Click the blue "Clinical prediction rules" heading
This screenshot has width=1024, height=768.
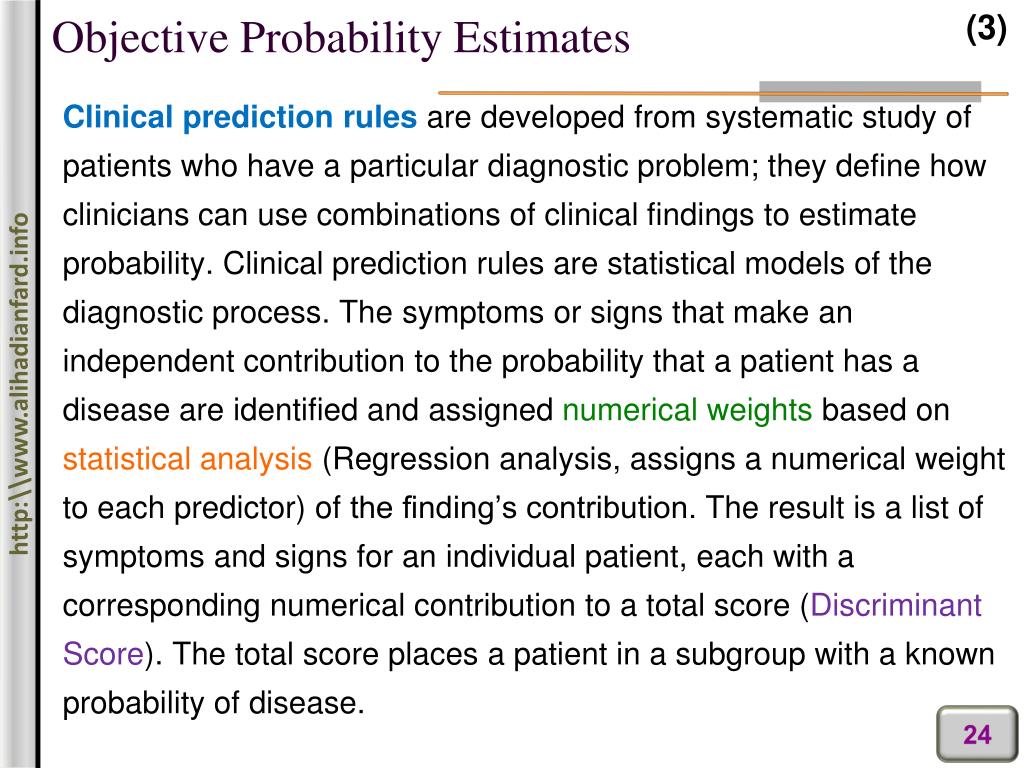coord(240,118)
